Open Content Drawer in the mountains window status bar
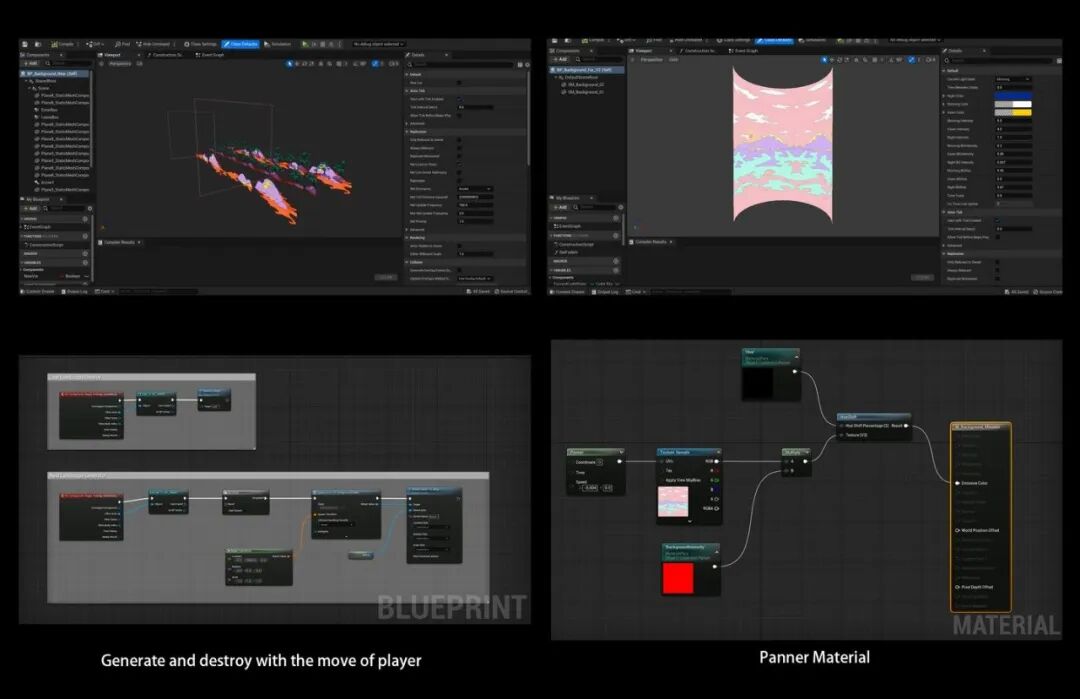This screenshot has width=1080, height=699. click(x=38, y=291)
